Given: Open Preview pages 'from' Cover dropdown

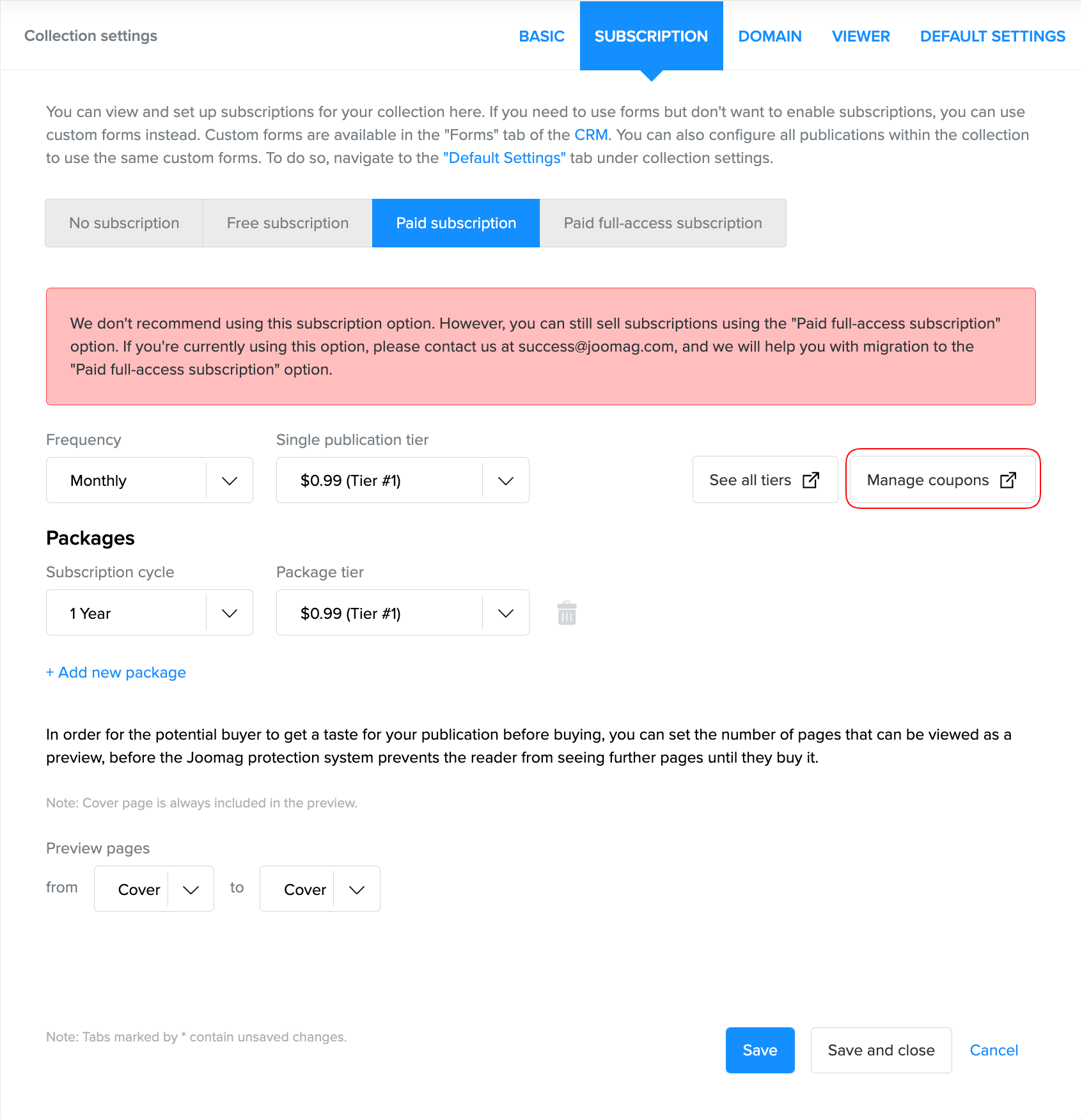Looking at the screenshot, I should click(x=154, y=889).
